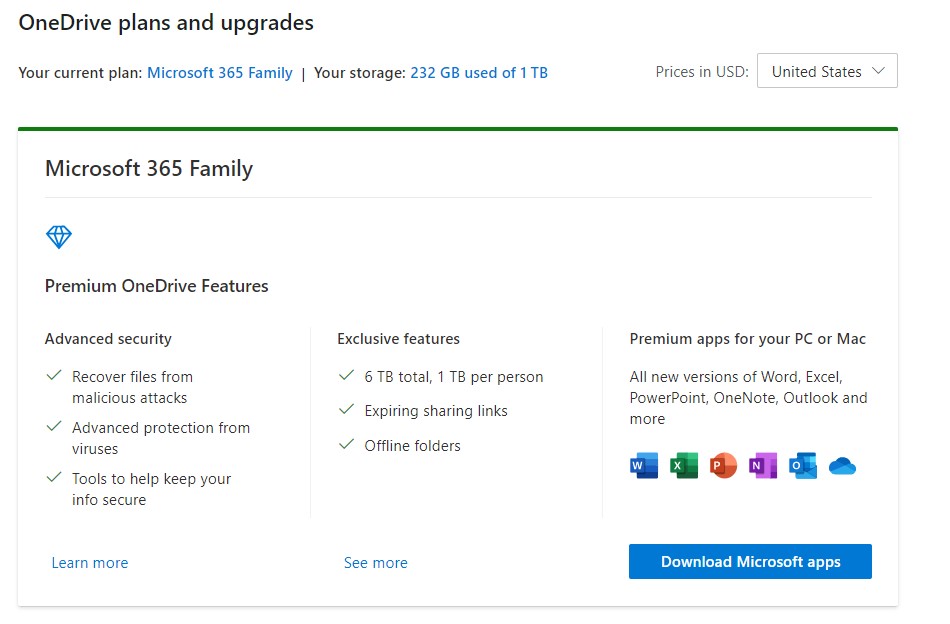950x624 pixels.
Task: Click the OneNote app icon
Action: (x=763, y=466)
